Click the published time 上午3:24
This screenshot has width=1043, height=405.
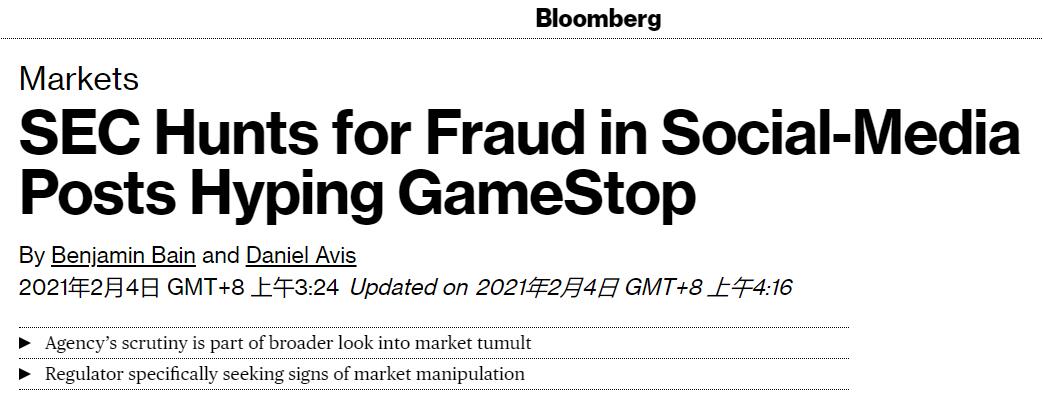[294, 288]
